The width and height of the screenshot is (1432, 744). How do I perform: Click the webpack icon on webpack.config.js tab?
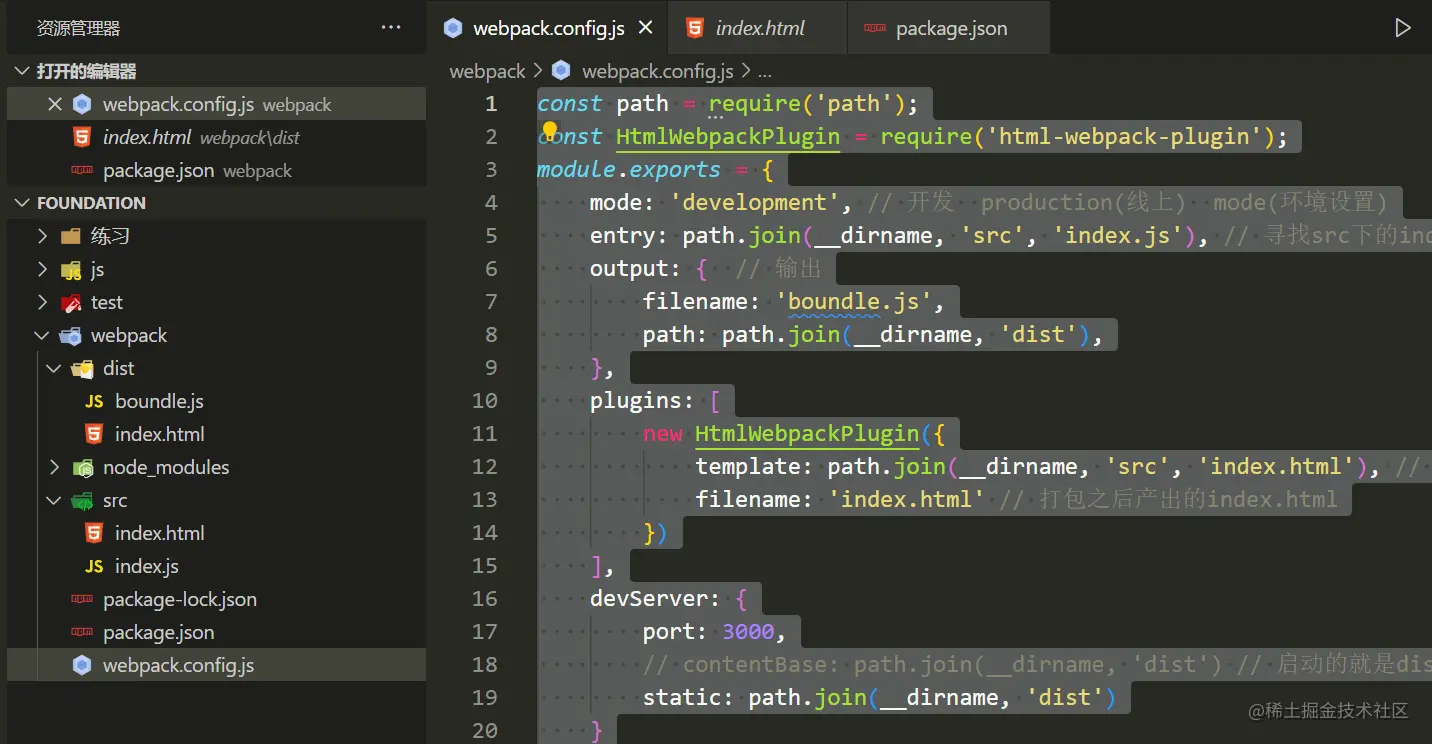point(454,28)
